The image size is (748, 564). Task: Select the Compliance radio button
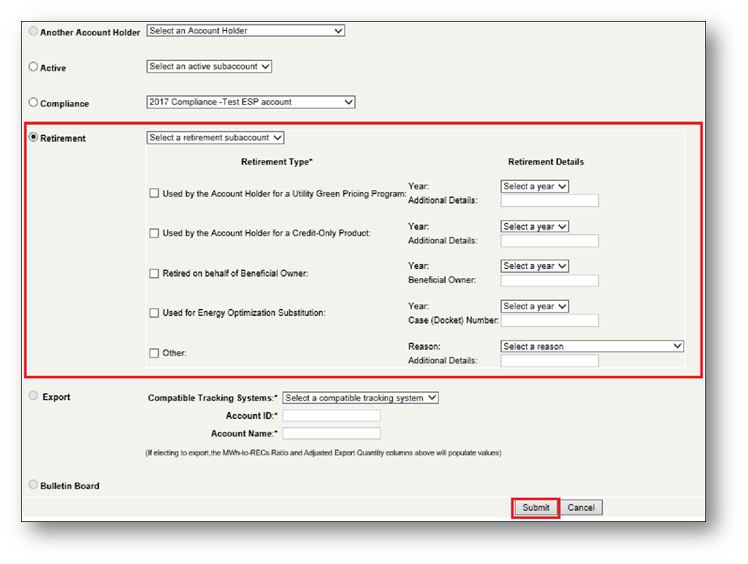(x=34, y=102)
